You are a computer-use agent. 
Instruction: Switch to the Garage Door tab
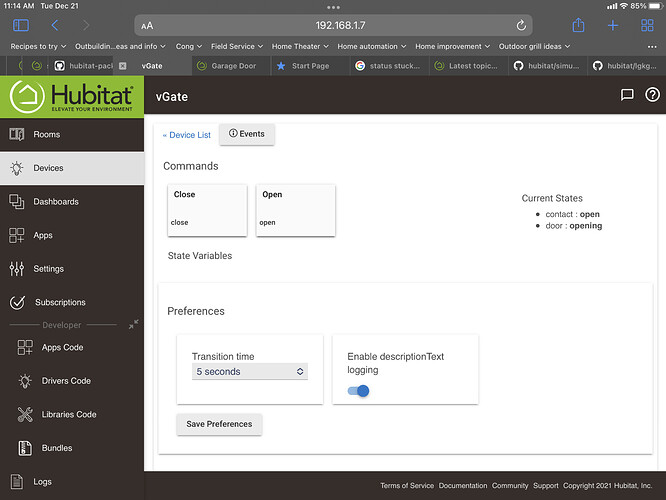[x=231, y=66]
